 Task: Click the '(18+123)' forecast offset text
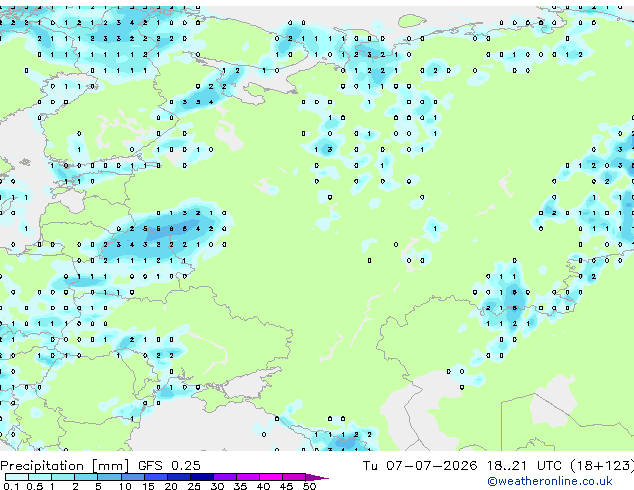point(602,466)
